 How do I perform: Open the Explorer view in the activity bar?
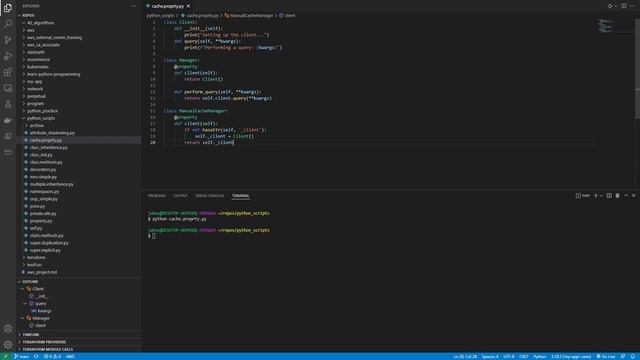click(8, 8)
